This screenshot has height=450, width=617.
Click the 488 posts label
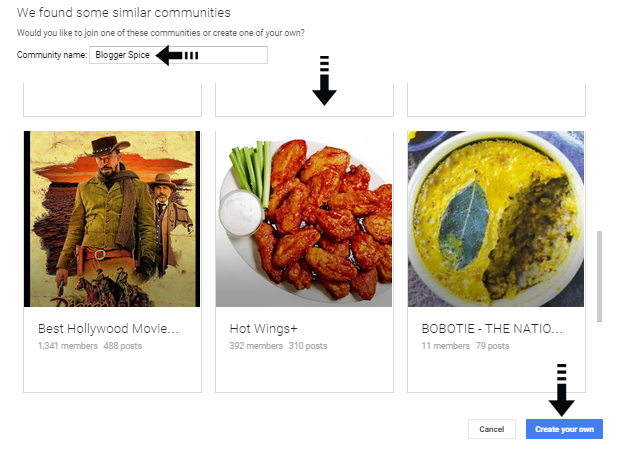click(123, 346)
